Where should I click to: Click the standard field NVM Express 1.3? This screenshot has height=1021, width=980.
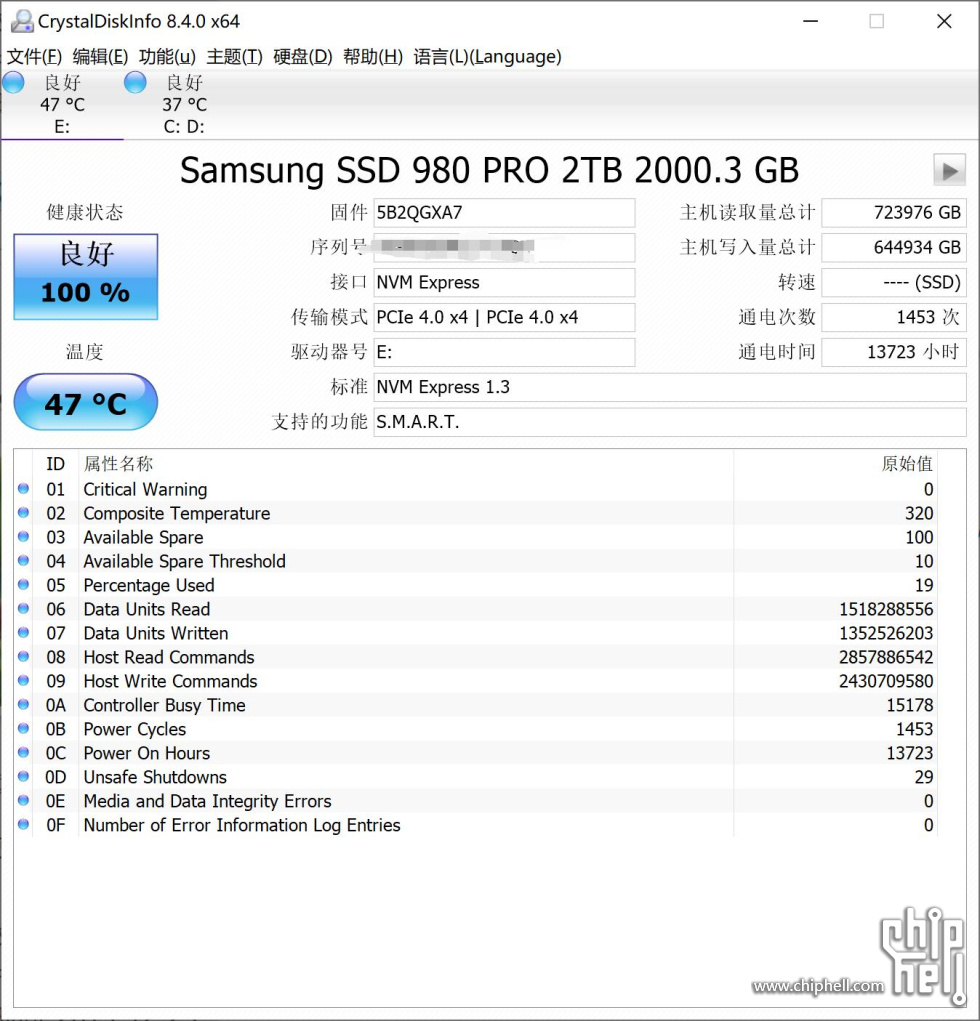point(669,387)
